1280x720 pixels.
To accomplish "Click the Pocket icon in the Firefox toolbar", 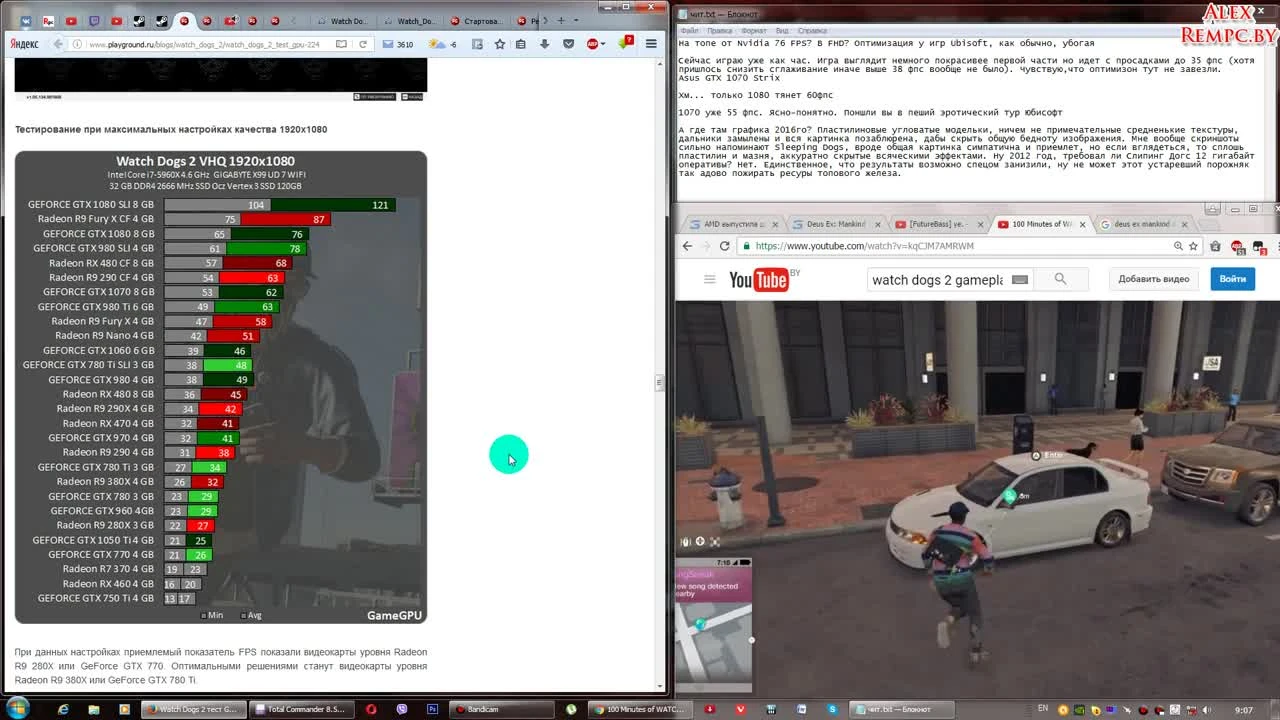I will 568,44.
